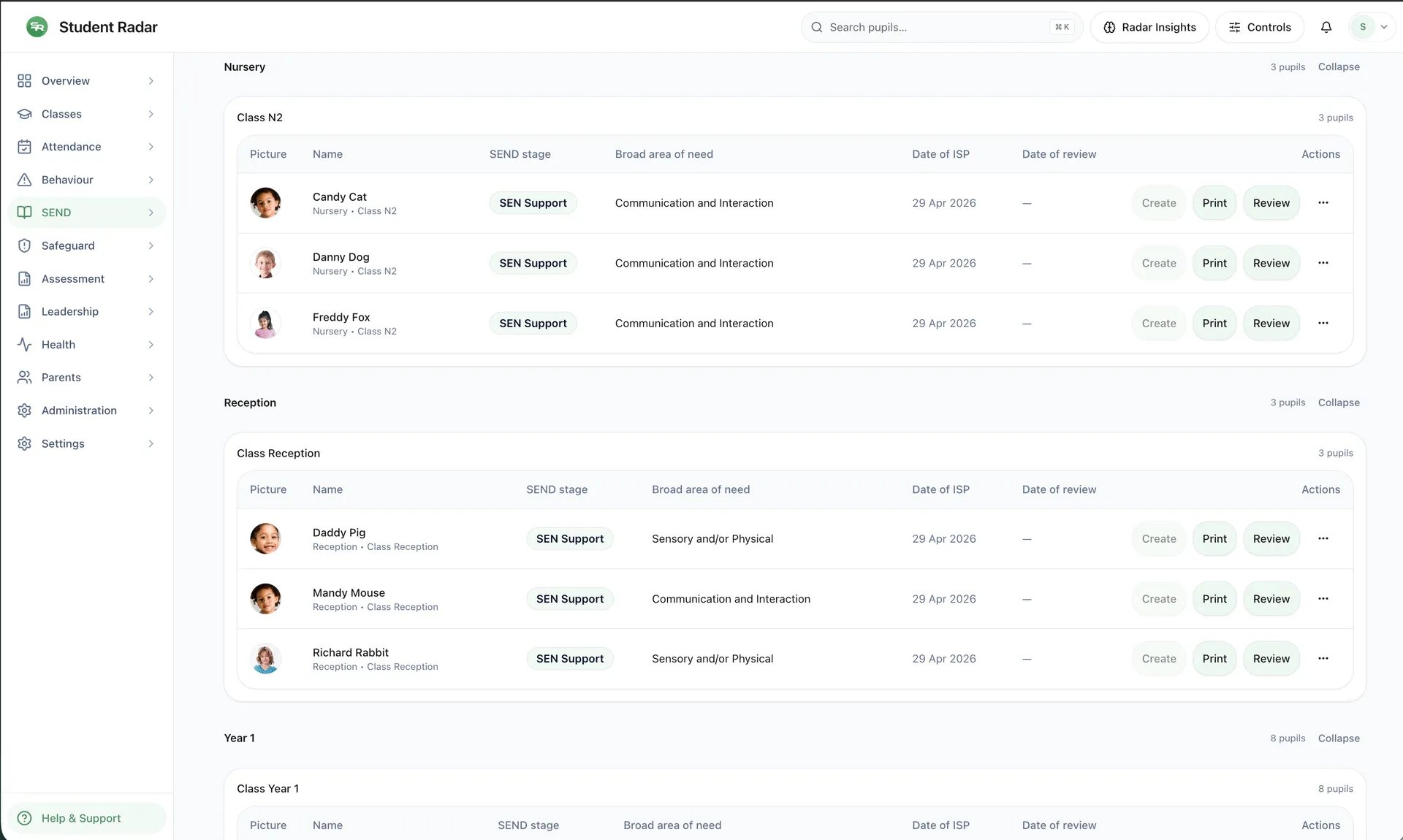Viewport: 1403px width, 840px height.
Task: Click the Overview grid icon in sidebar
Action: [x=24, y=81]
